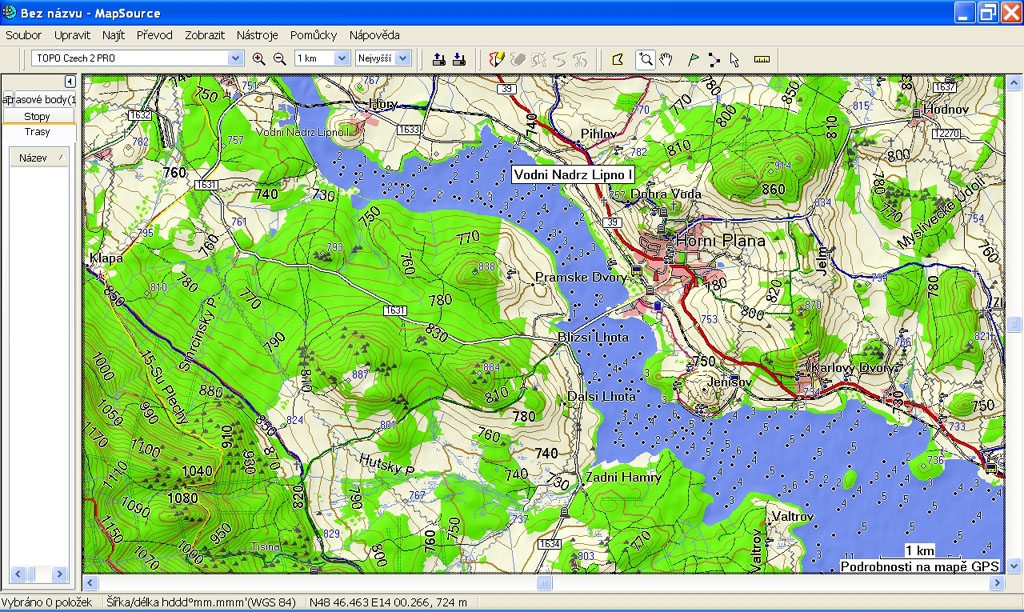Open the 1 km zoom scale dropdown
This screenshot has width=1024, height=612.
pos(342,58)
